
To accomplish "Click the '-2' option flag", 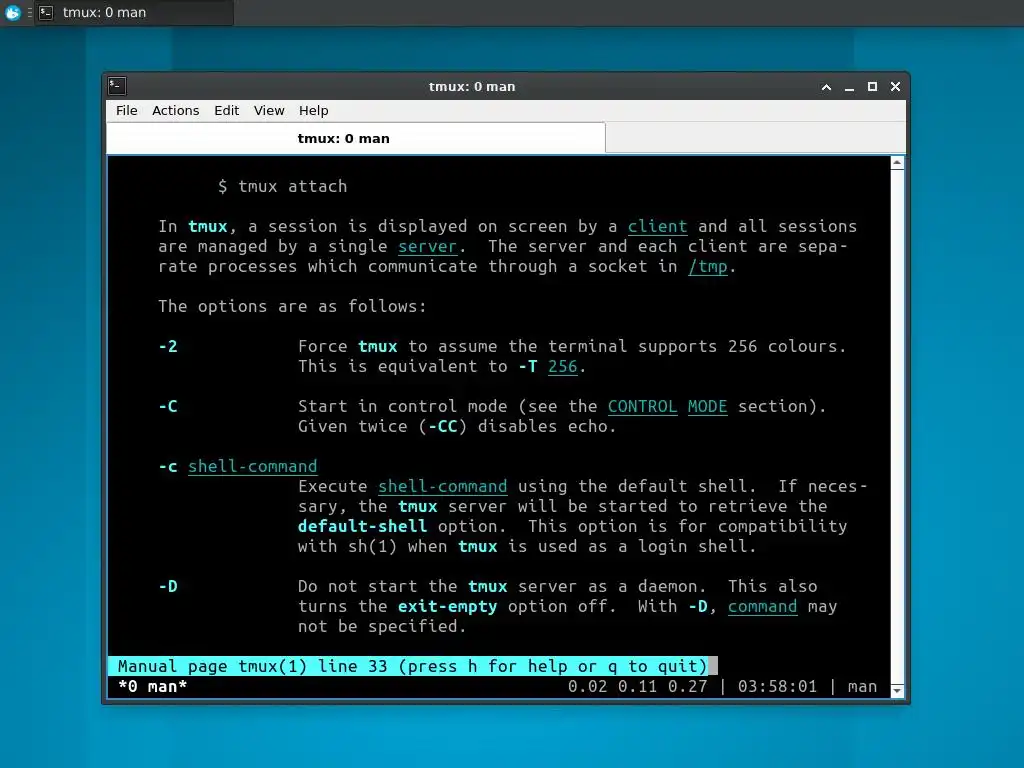I will coord(168,346).
